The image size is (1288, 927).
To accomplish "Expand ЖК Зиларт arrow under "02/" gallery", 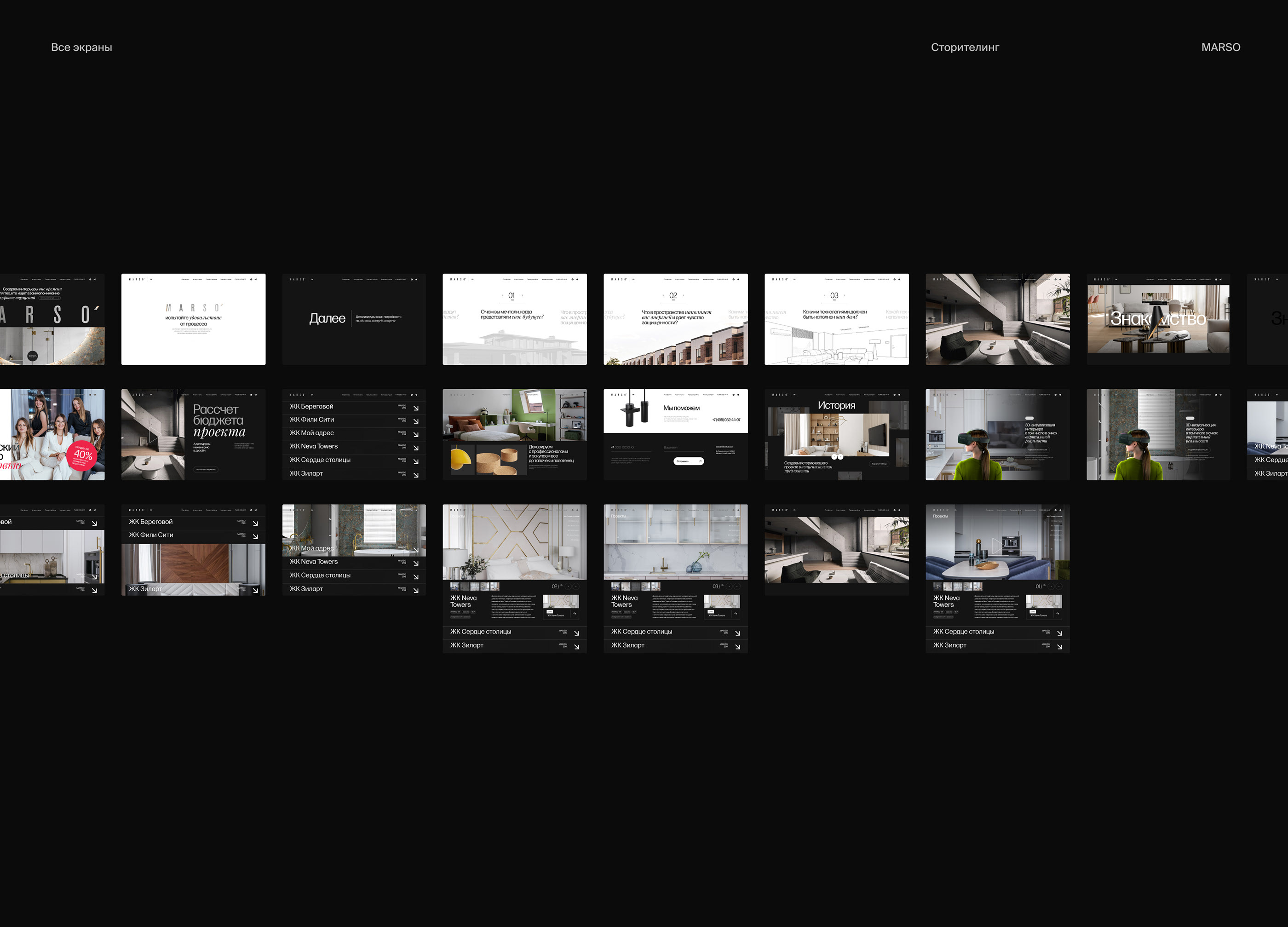I will (x=576, y=646).
